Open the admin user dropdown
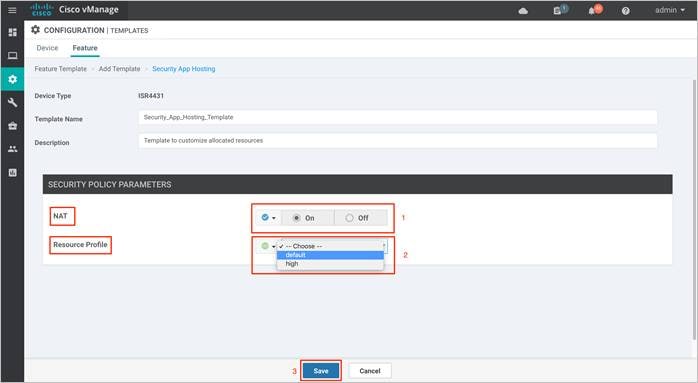 (670, 10)
